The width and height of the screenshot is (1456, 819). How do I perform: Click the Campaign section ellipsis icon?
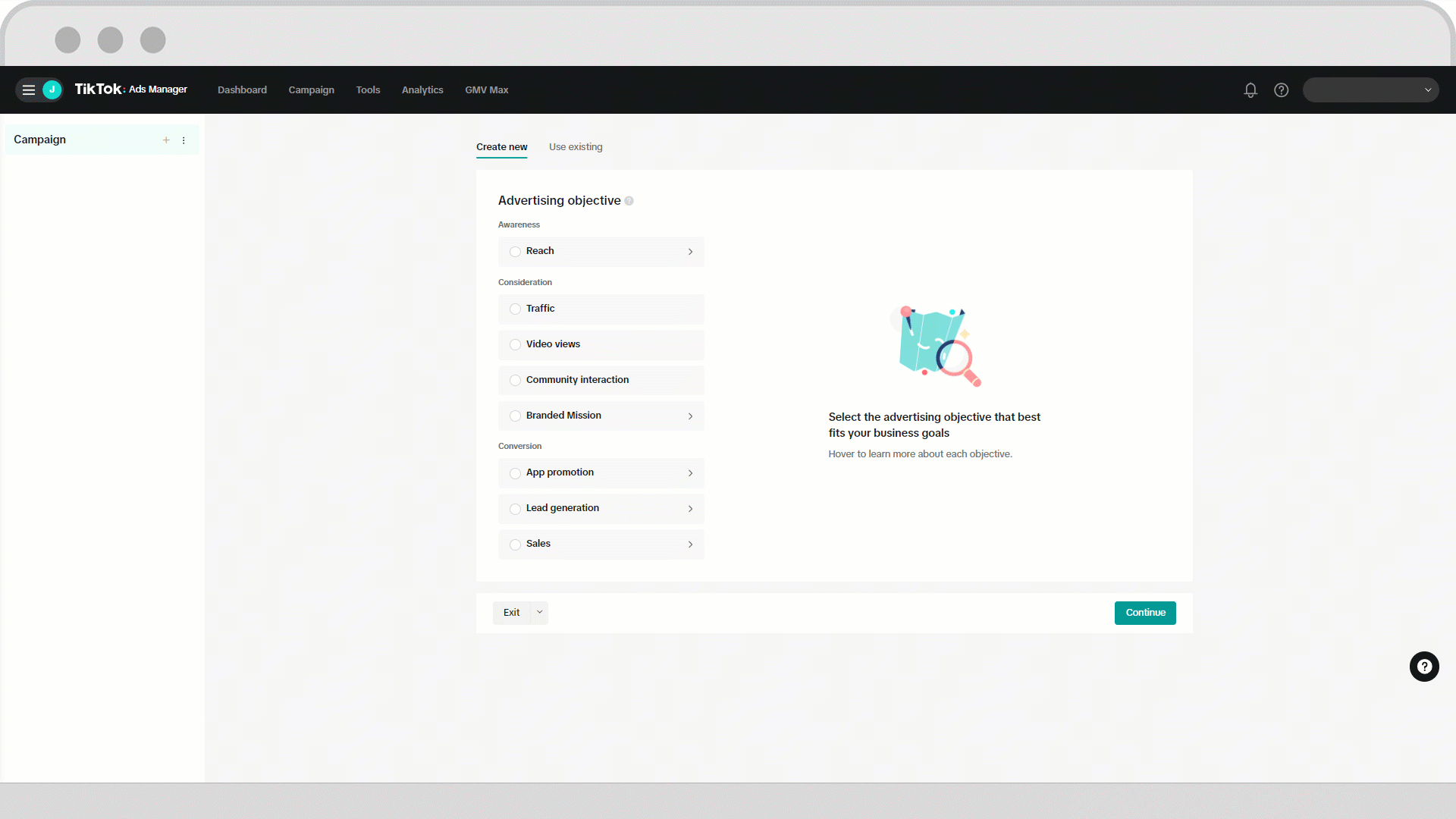click(x=183, y=140)
